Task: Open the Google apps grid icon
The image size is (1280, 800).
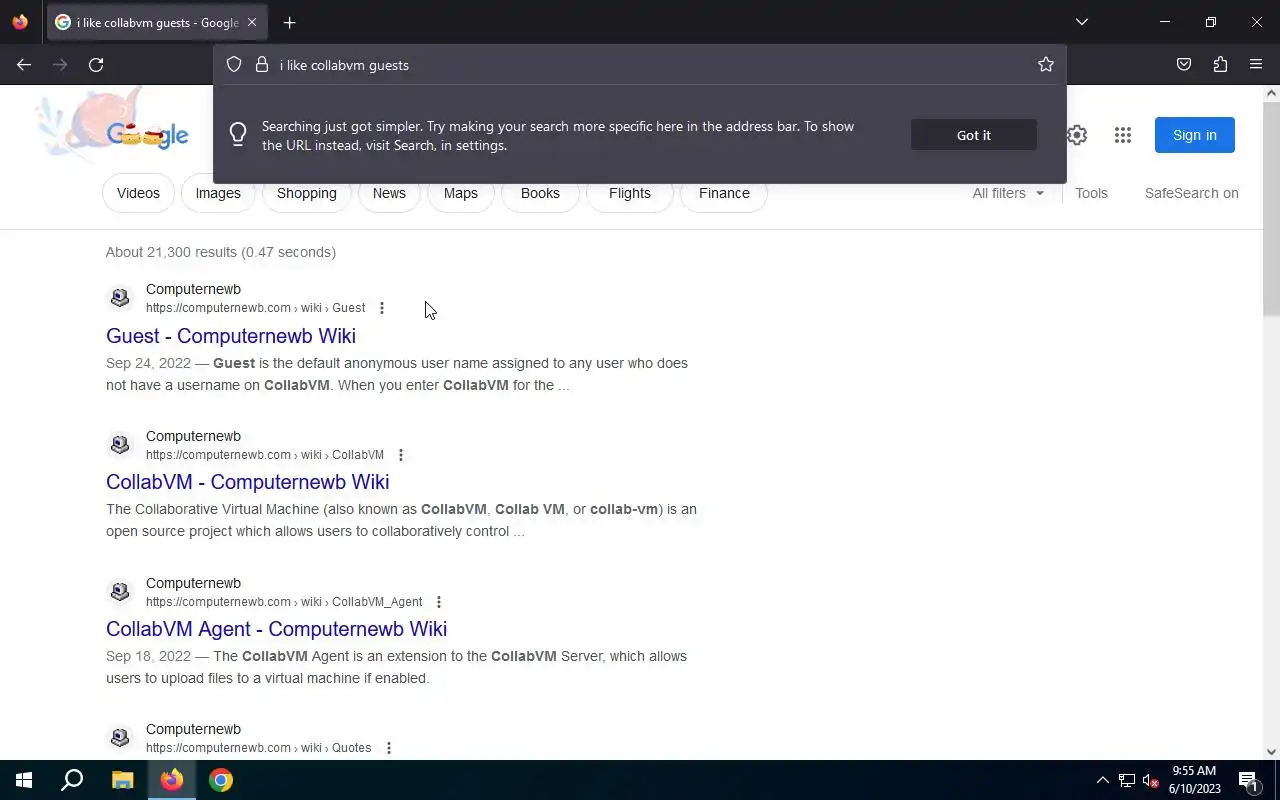Action: 1123,135
